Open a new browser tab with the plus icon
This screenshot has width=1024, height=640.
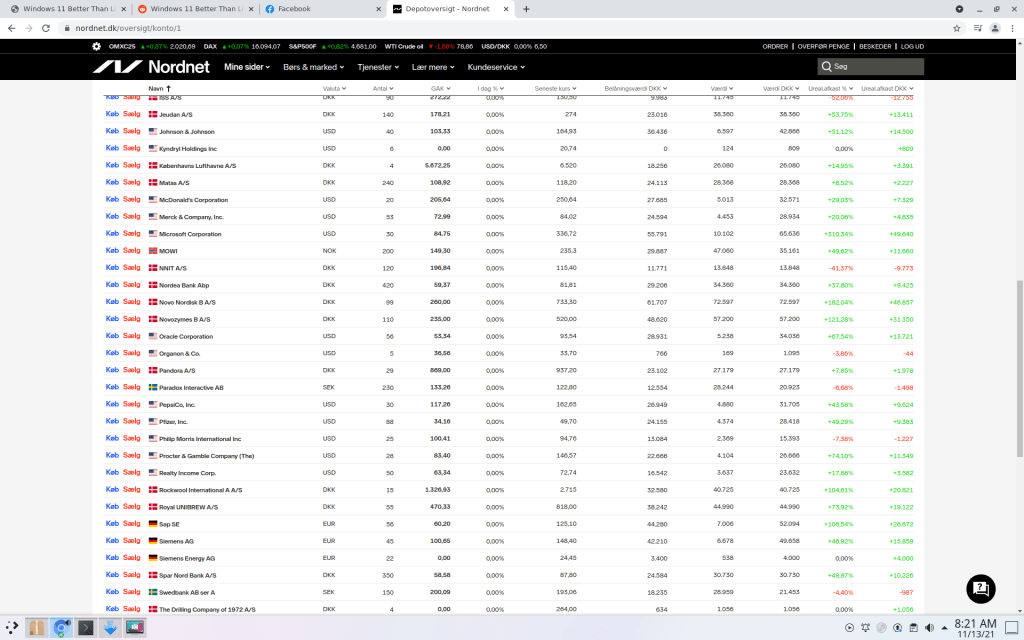point(526,9)
